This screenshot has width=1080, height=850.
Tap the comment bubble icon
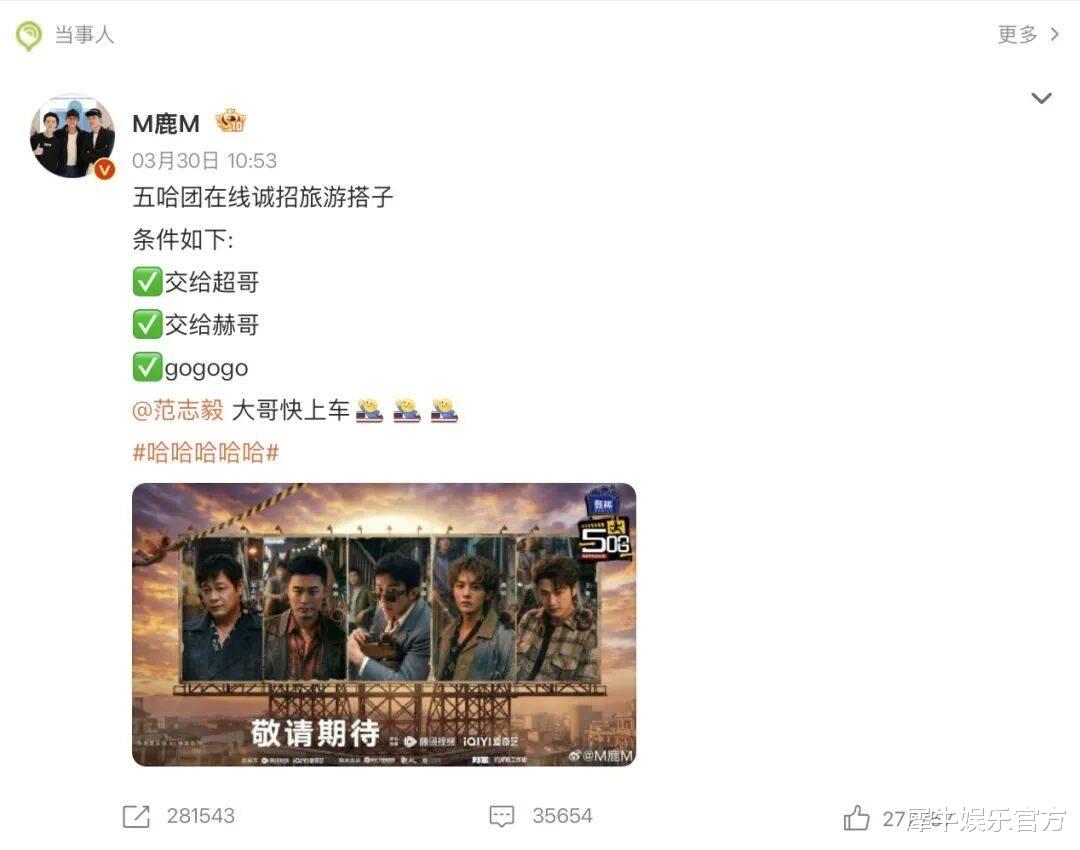501,816
